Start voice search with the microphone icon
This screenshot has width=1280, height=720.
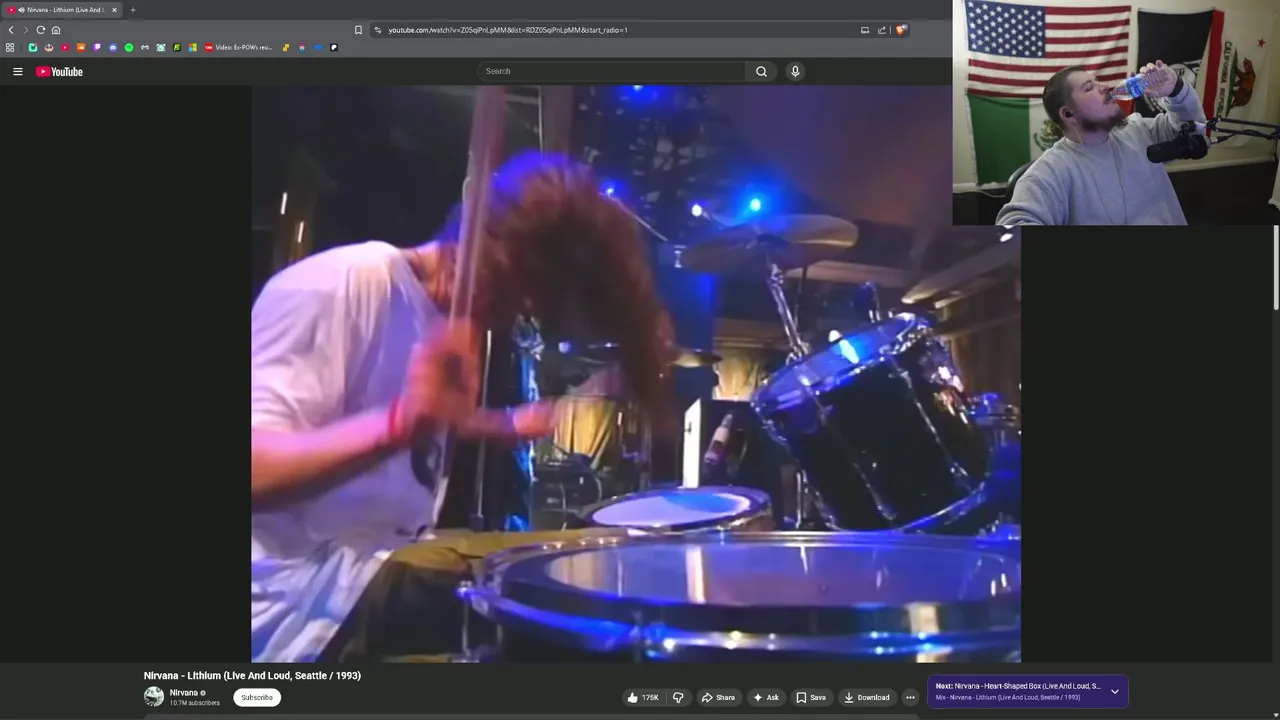795,71
